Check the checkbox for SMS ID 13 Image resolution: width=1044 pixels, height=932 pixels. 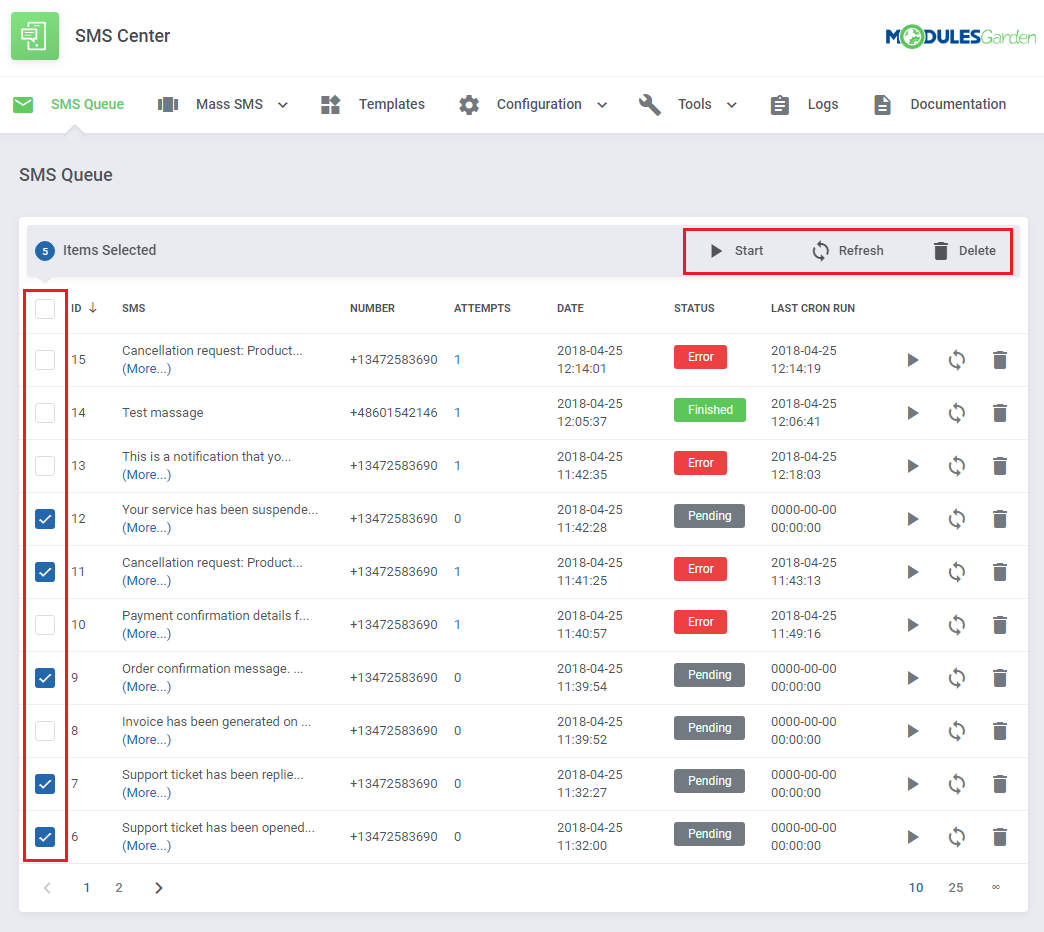pos(45,465)
